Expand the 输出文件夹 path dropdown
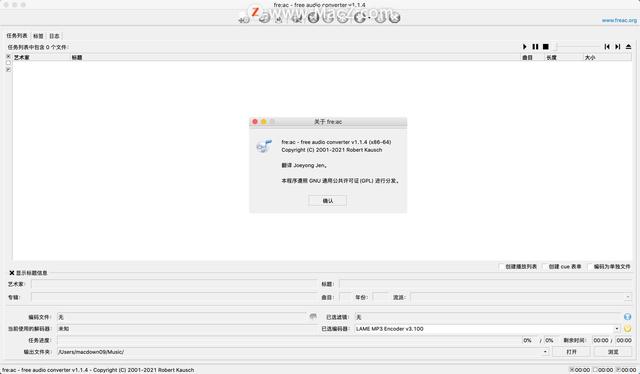 pyautogui.click(x=545, y=352)
